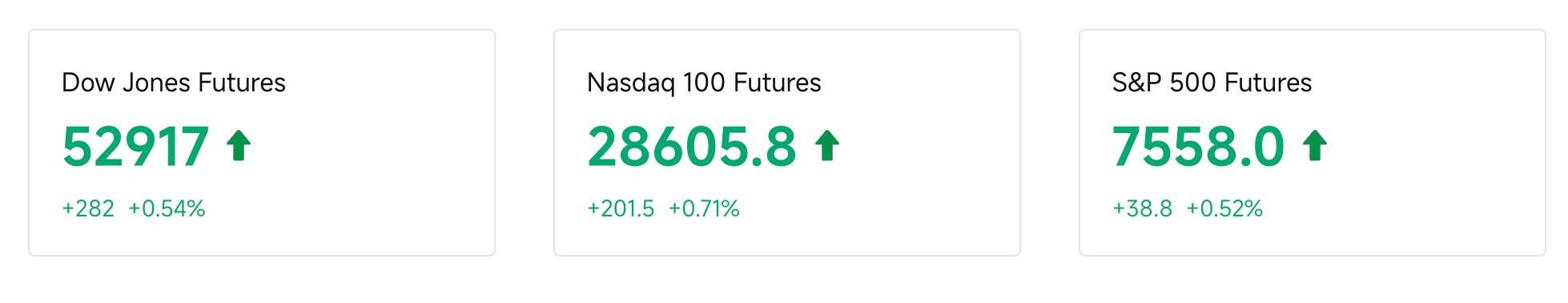The image size is (1568, 303).
Task: Open the Dow Jones Futures title
Action: [174, 83]
